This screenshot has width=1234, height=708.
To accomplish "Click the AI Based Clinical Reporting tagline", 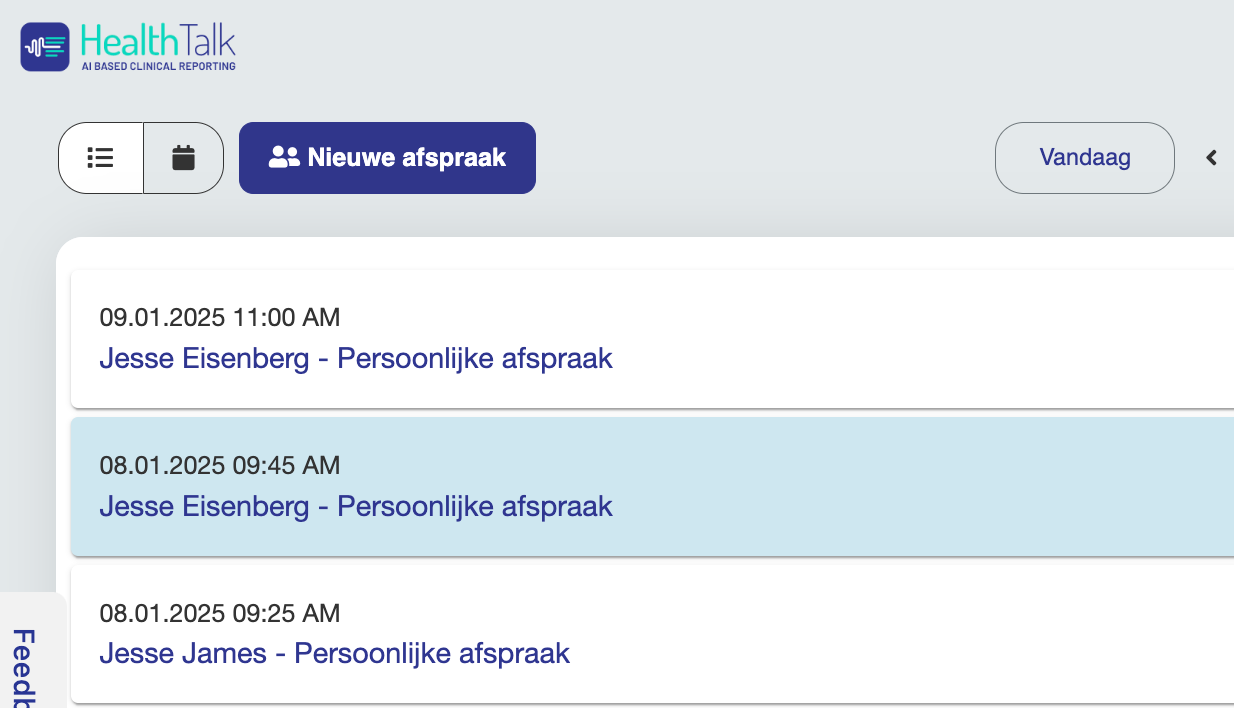I will click(x=158, y=66).
